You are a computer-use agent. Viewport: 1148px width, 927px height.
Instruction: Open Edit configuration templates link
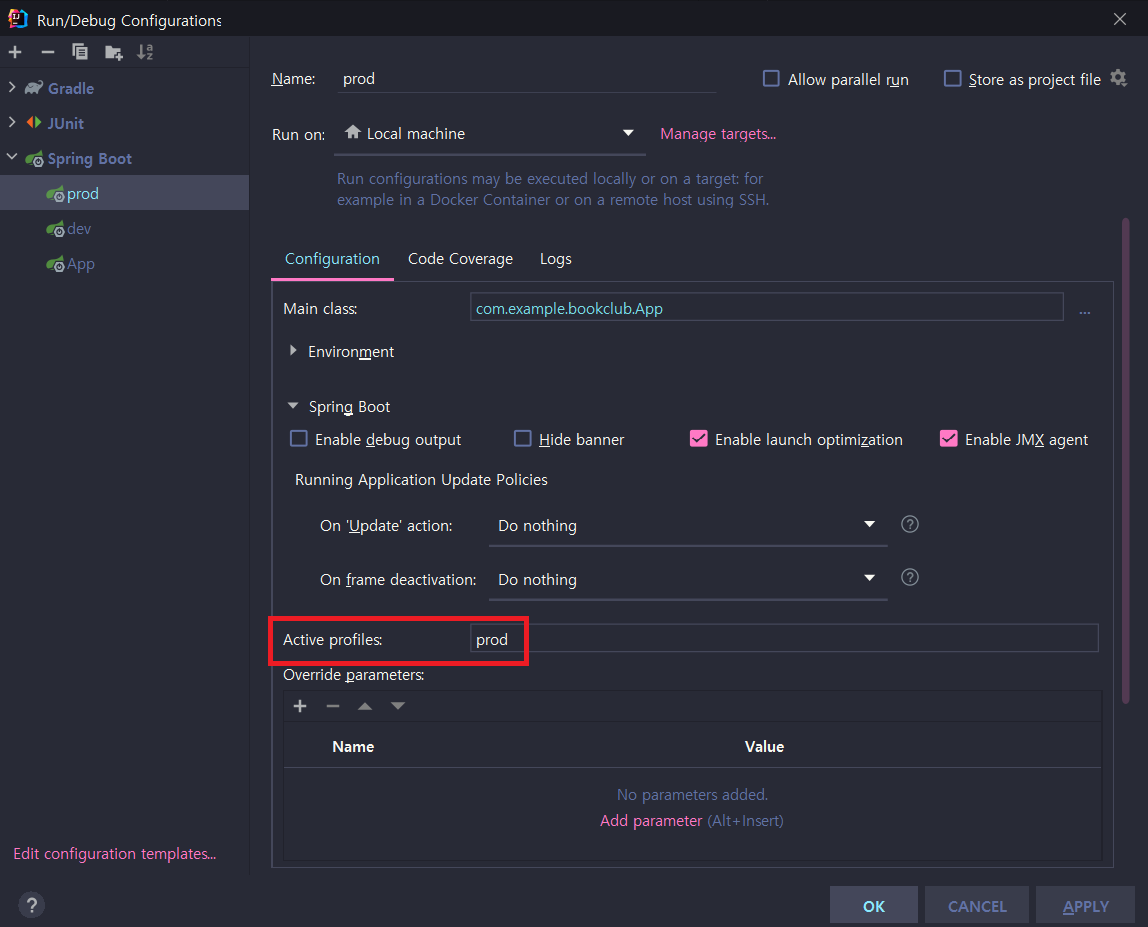115,854
